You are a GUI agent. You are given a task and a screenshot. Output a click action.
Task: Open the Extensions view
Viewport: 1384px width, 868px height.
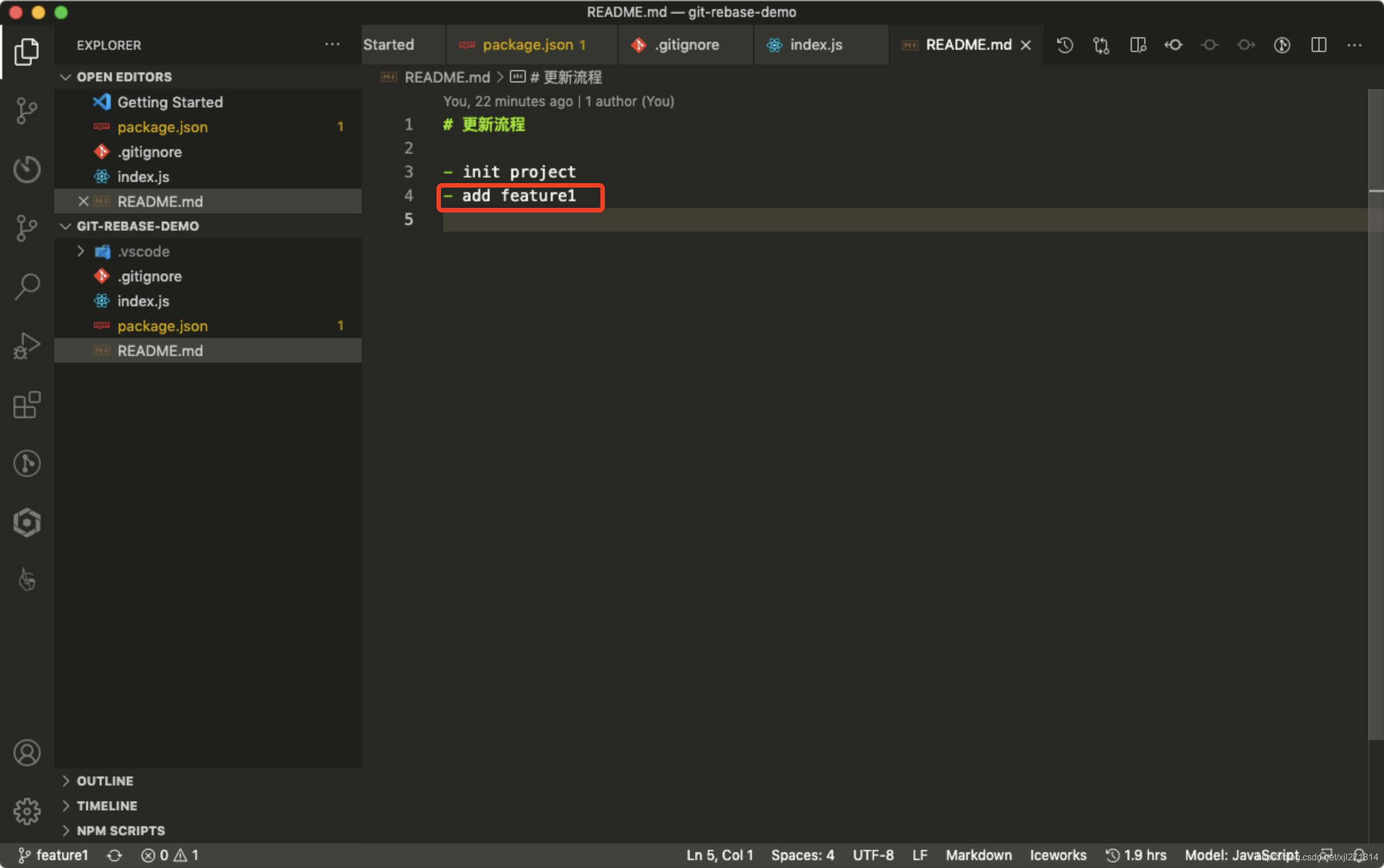click(27, 405)
